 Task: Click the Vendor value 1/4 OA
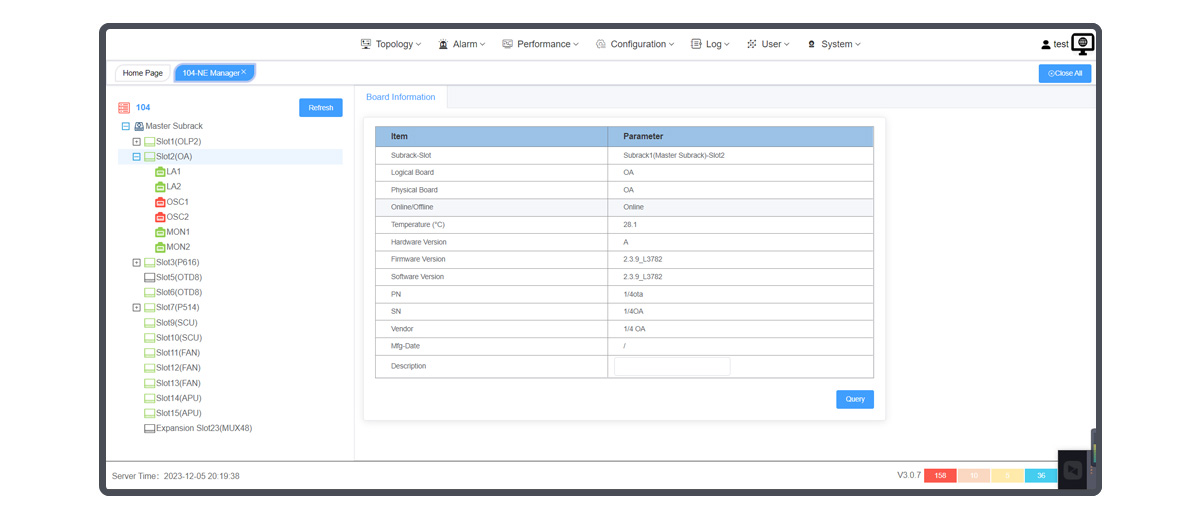click(x=634, y=329)
